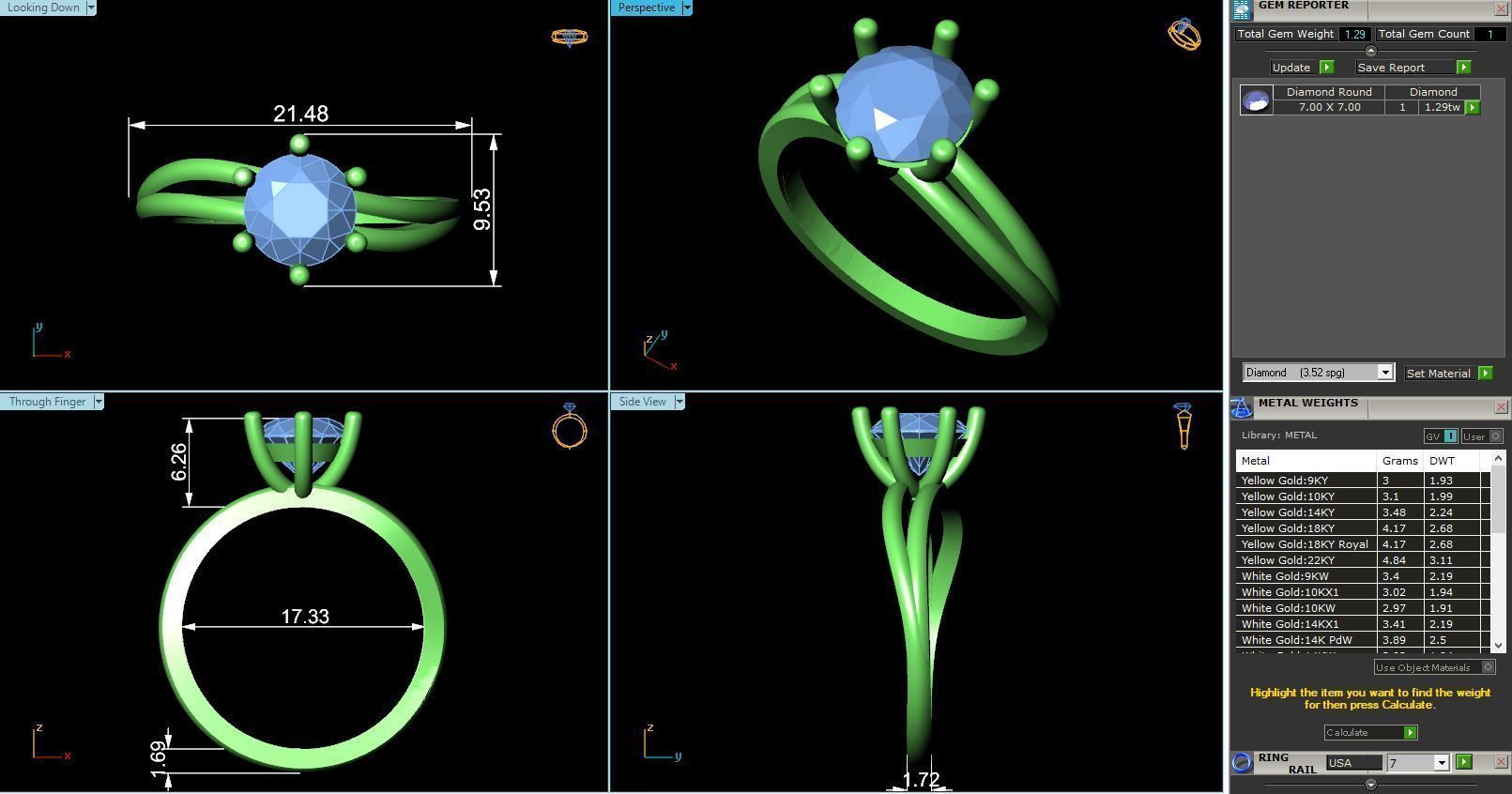Click the Grams column header
Viewport: 1512px width, 794px height.
coord(1400,461)
